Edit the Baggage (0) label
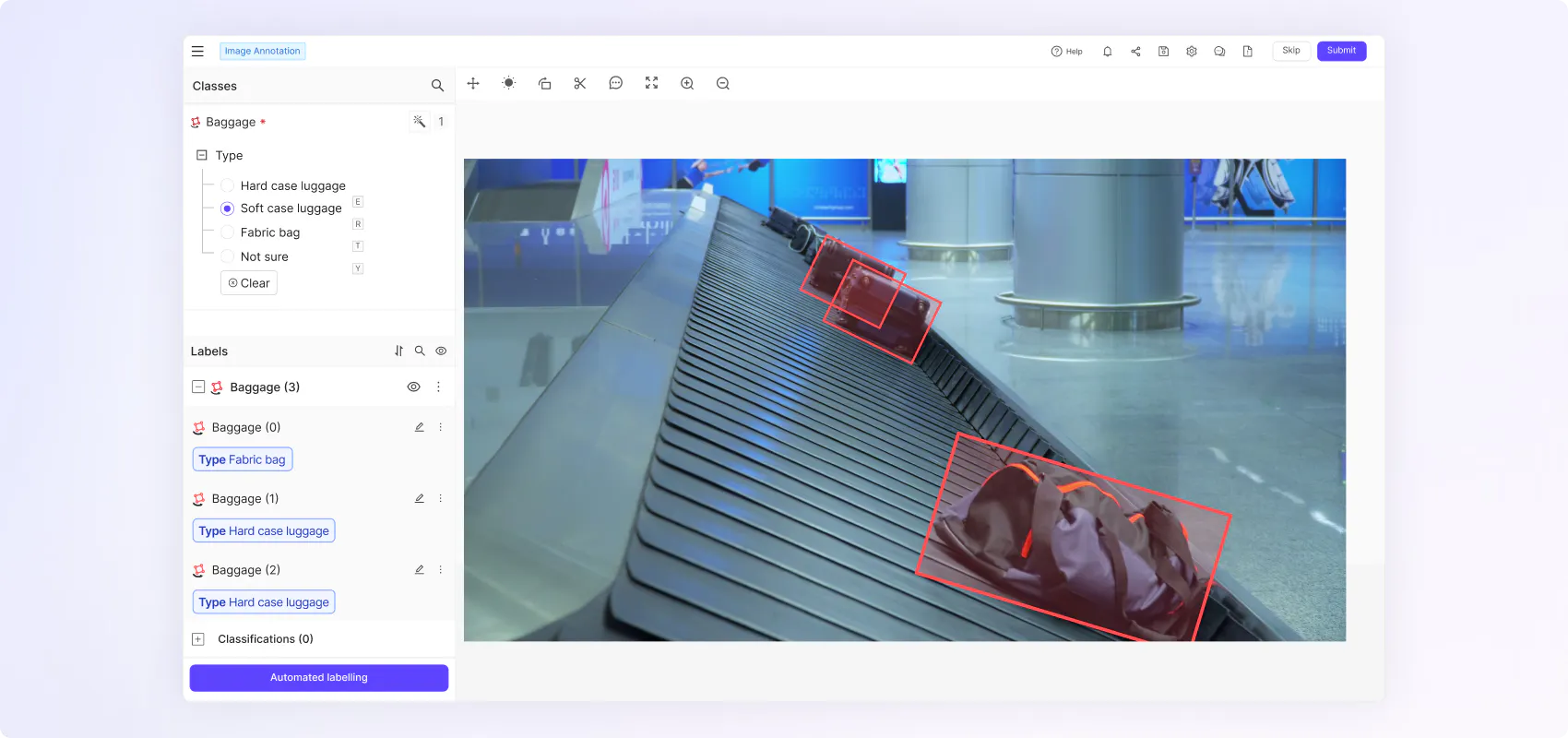This screenshot has height=738, width=1568. point(419,427)
